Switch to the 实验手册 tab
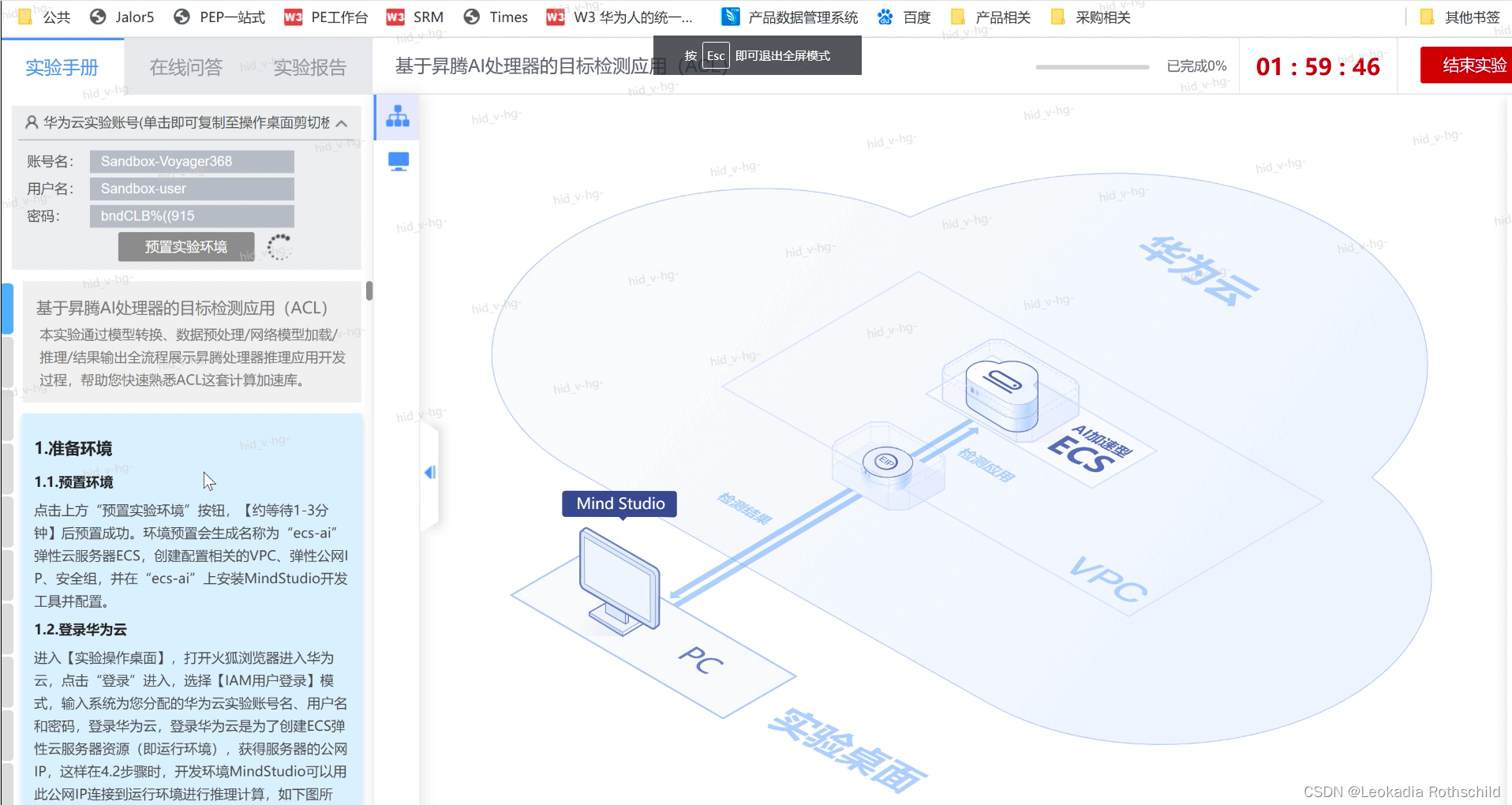The height and width of the screenshot is (805, 1512). click(62, 68)
